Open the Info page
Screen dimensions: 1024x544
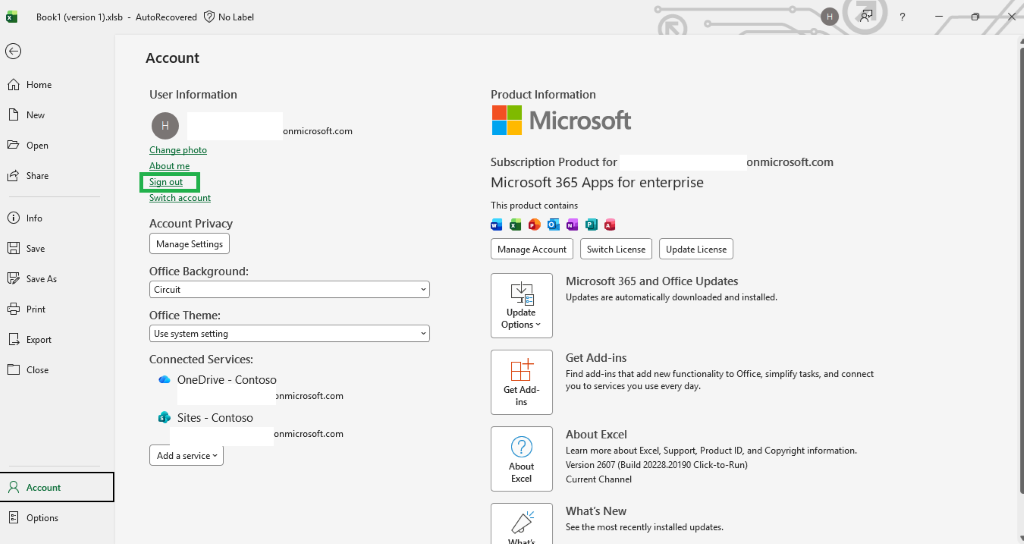point(25,218)
